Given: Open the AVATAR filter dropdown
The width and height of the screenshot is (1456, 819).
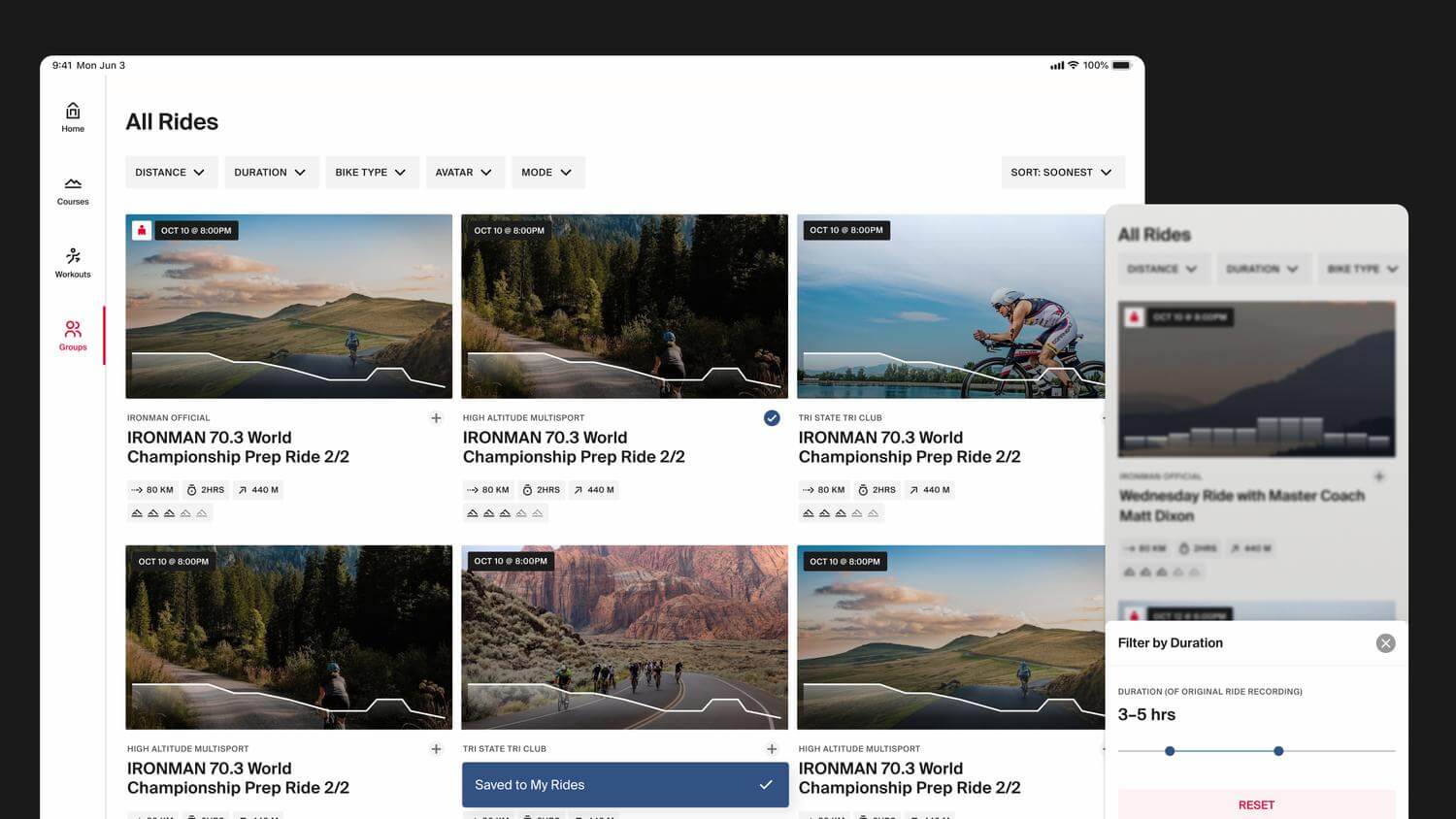Looking at the screenshot, I should coord(465,173).
